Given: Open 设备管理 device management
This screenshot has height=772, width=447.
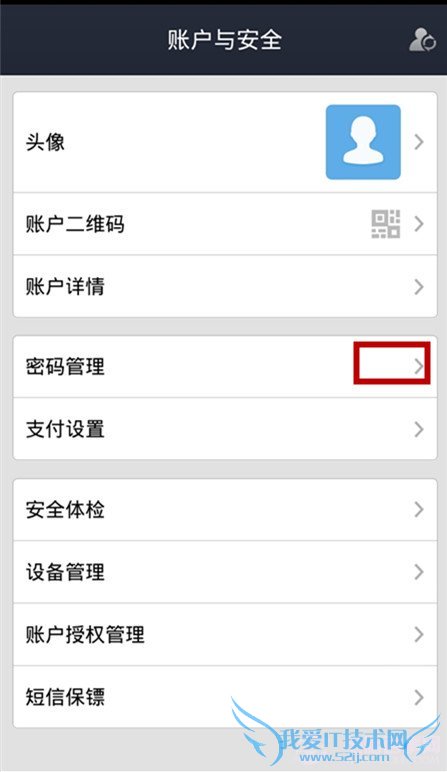Looking at the screenshot, I should click(225, 572).
